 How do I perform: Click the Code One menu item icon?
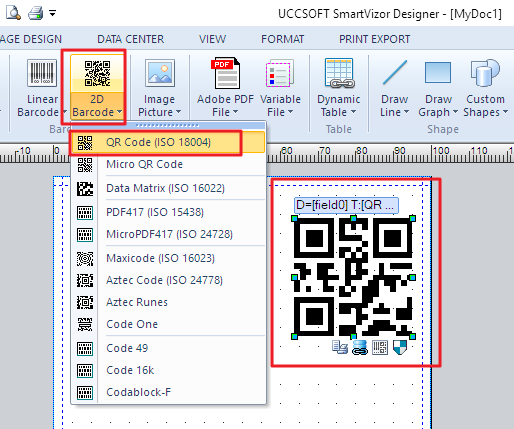[85, 324]
